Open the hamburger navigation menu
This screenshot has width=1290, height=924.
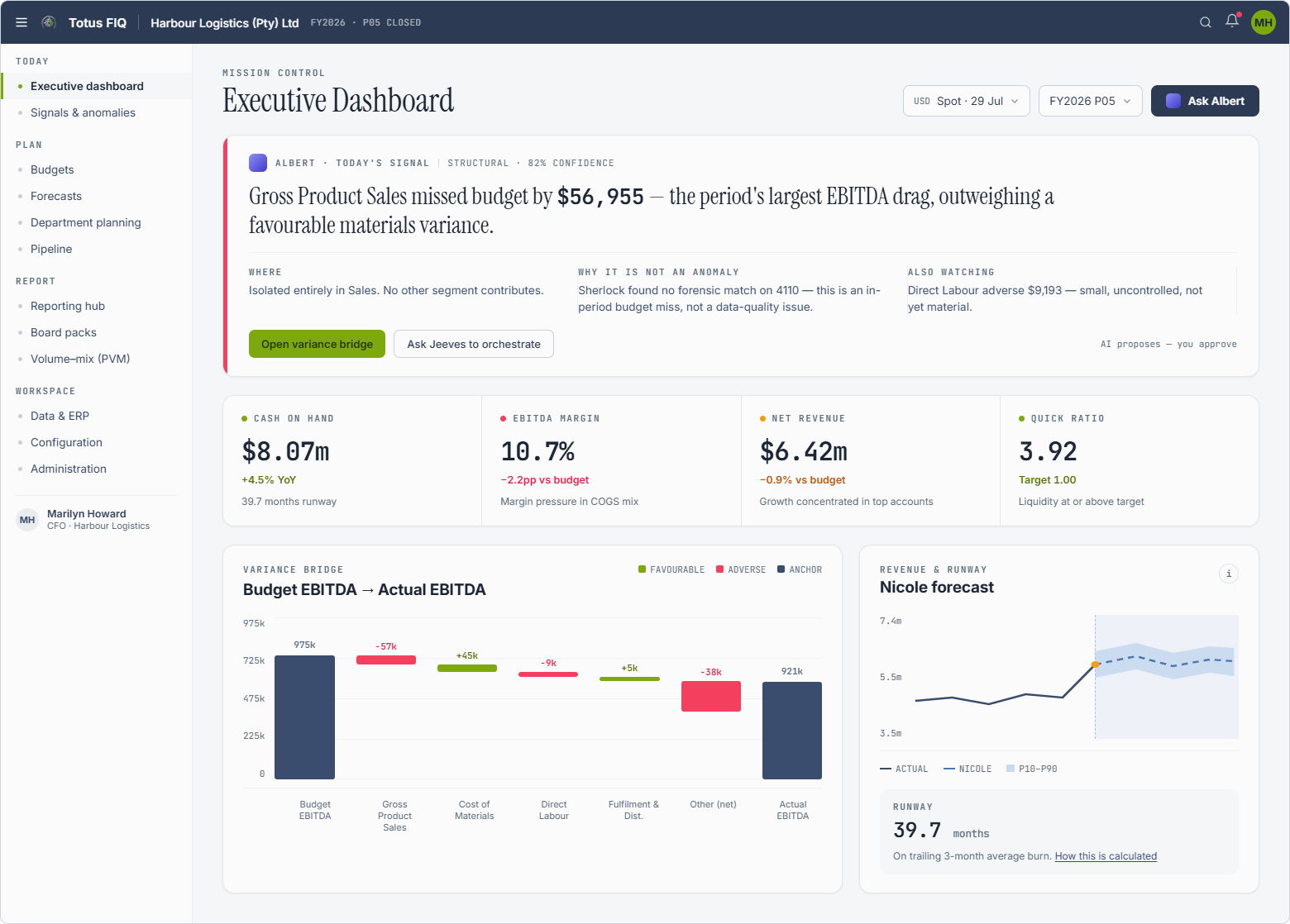point(21,22)
